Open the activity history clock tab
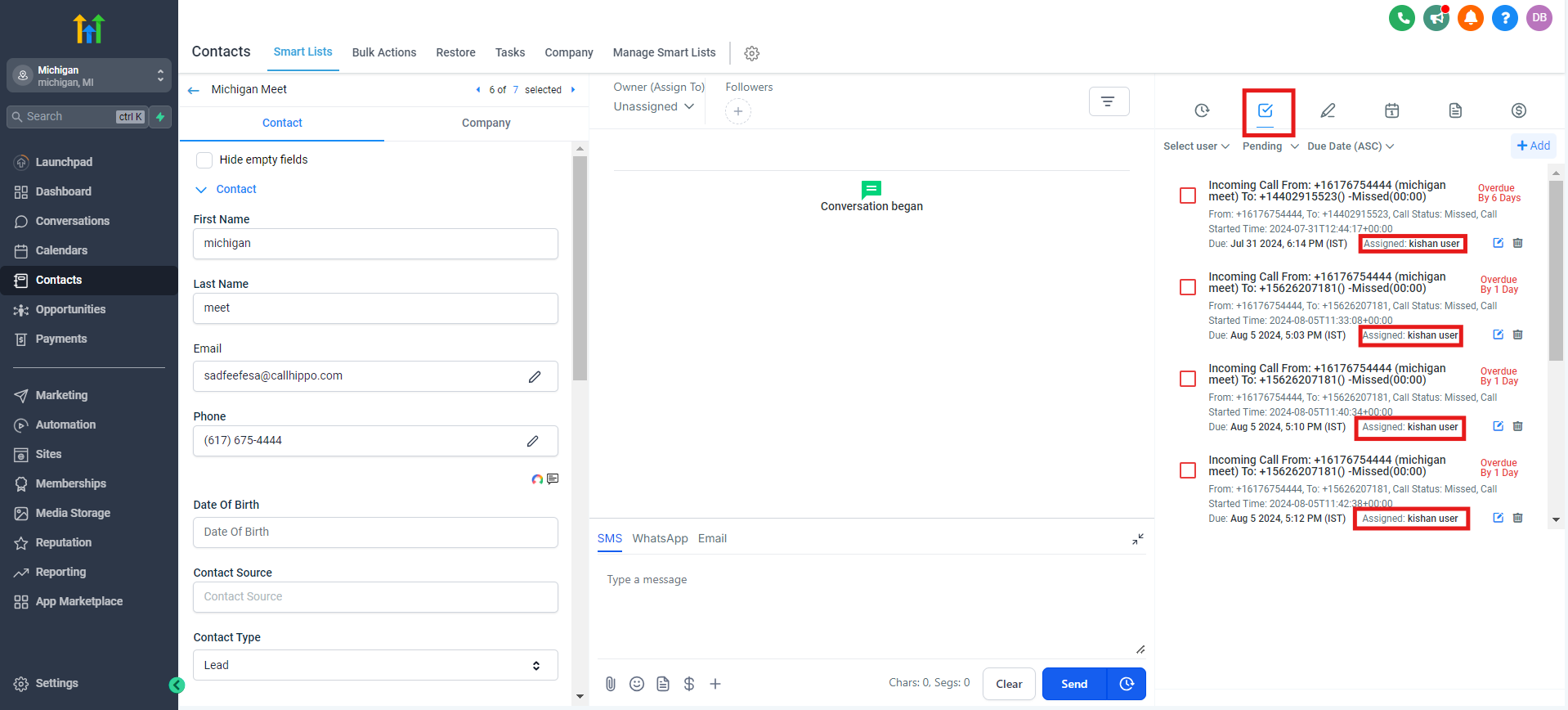Screen dimensions: 1568x710 [x=1202, y=110]
